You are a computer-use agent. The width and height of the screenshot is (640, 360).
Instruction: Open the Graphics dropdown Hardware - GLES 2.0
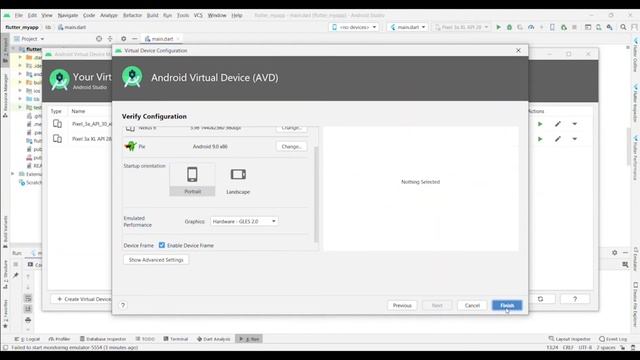[x=244, y=221]
